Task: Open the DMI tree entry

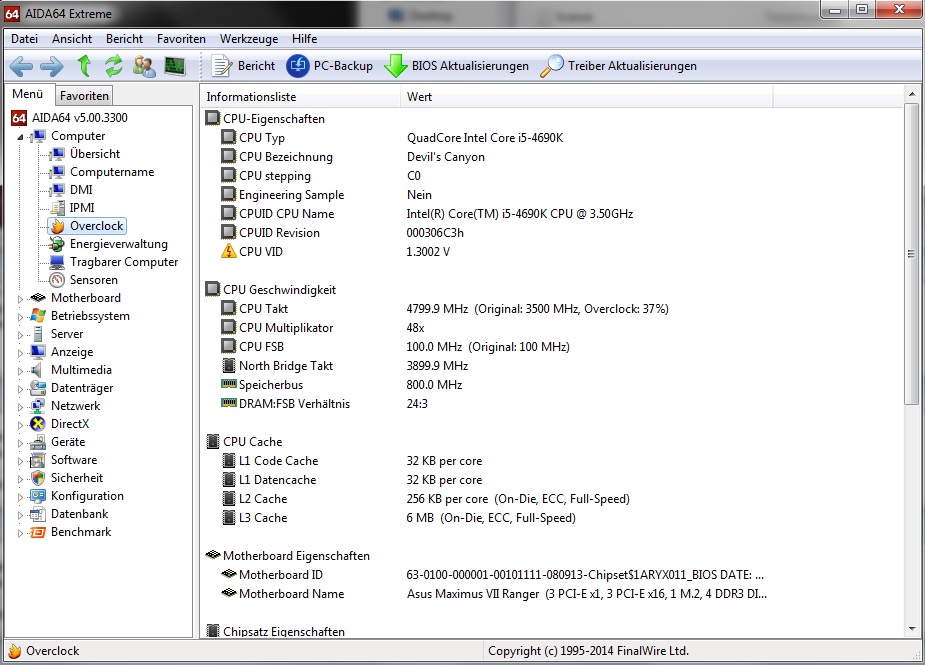Action: pyautogui.click(x=71, y=189)
